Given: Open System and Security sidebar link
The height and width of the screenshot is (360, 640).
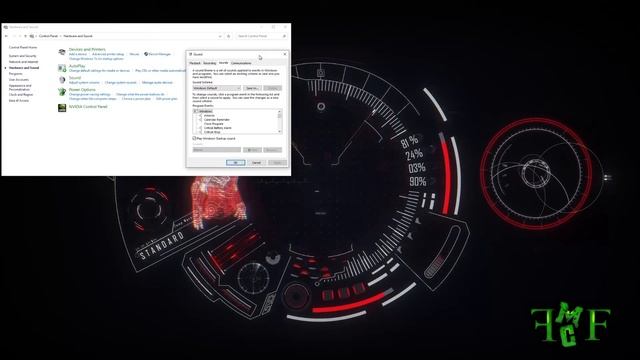Looking at the screenshot, I should point(22,56).
